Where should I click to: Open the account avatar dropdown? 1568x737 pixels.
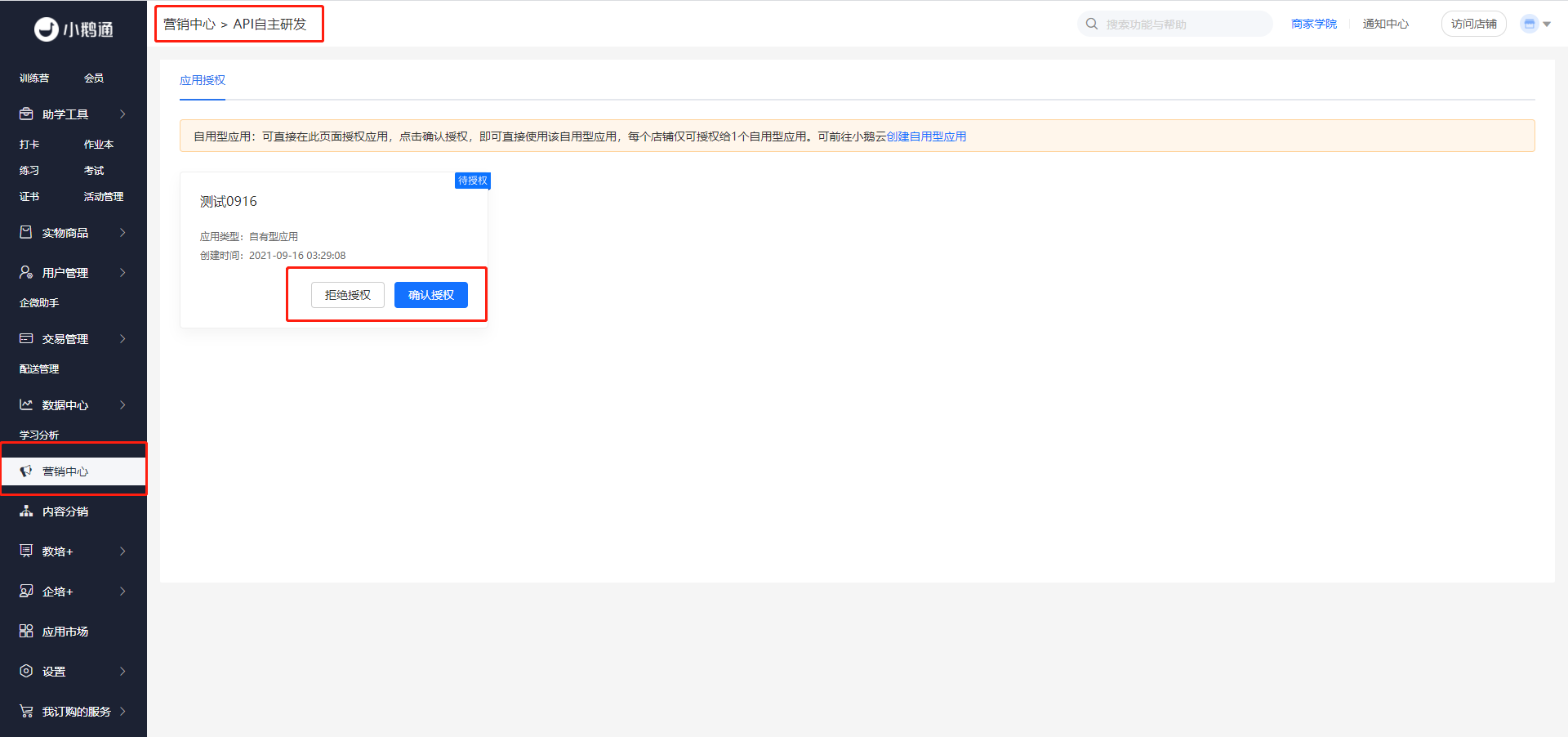point(1535,24)
